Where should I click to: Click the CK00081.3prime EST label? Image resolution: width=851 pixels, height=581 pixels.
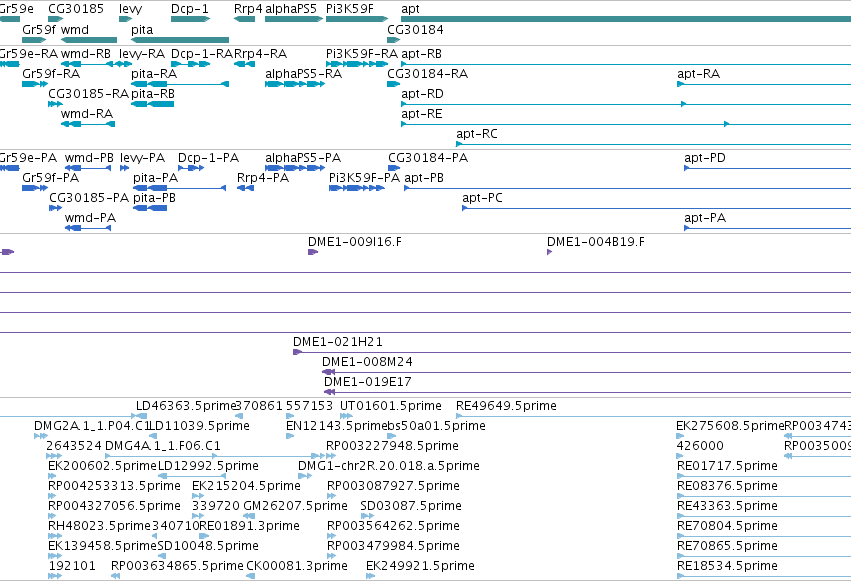tap(297, 566)
